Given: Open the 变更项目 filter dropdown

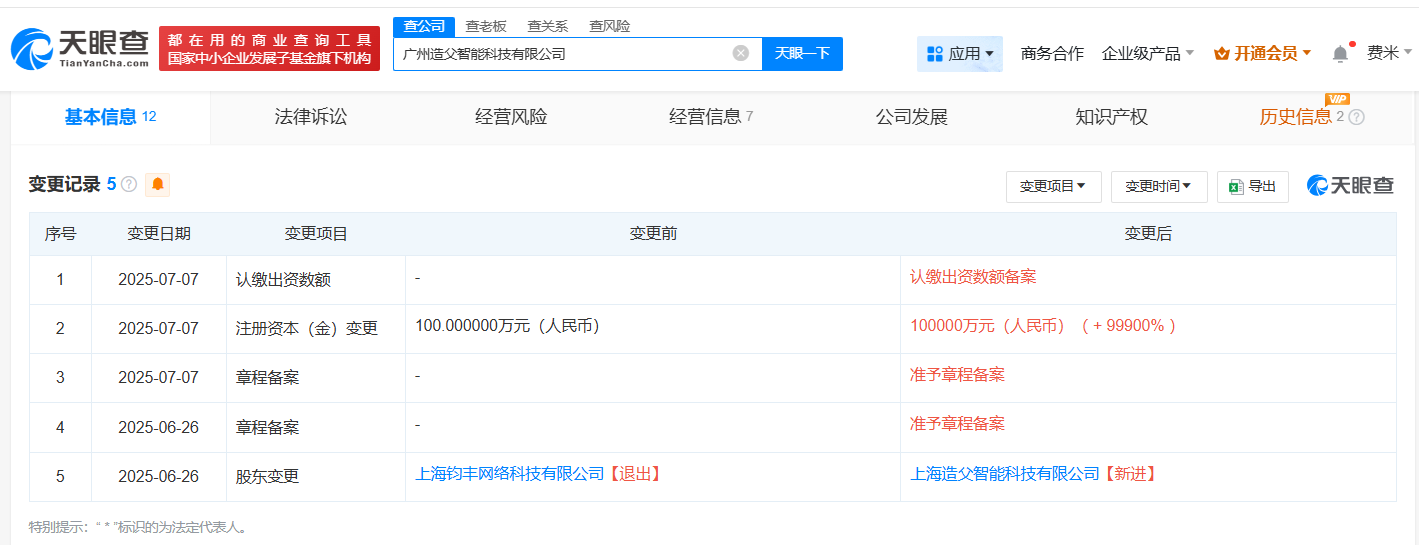Looking at the screenshot, I should tap(1053, 186).
